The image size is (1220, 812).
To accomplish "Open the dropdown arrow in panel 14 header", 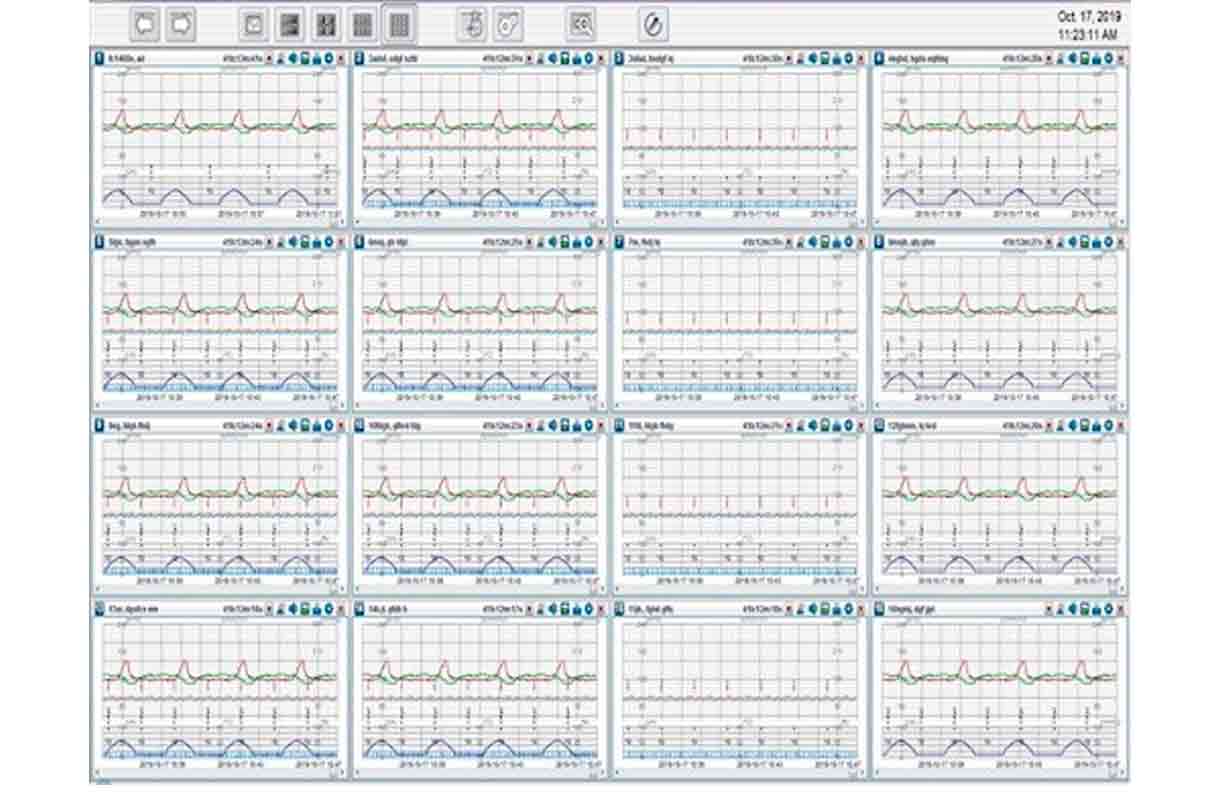I will point(530,607).
